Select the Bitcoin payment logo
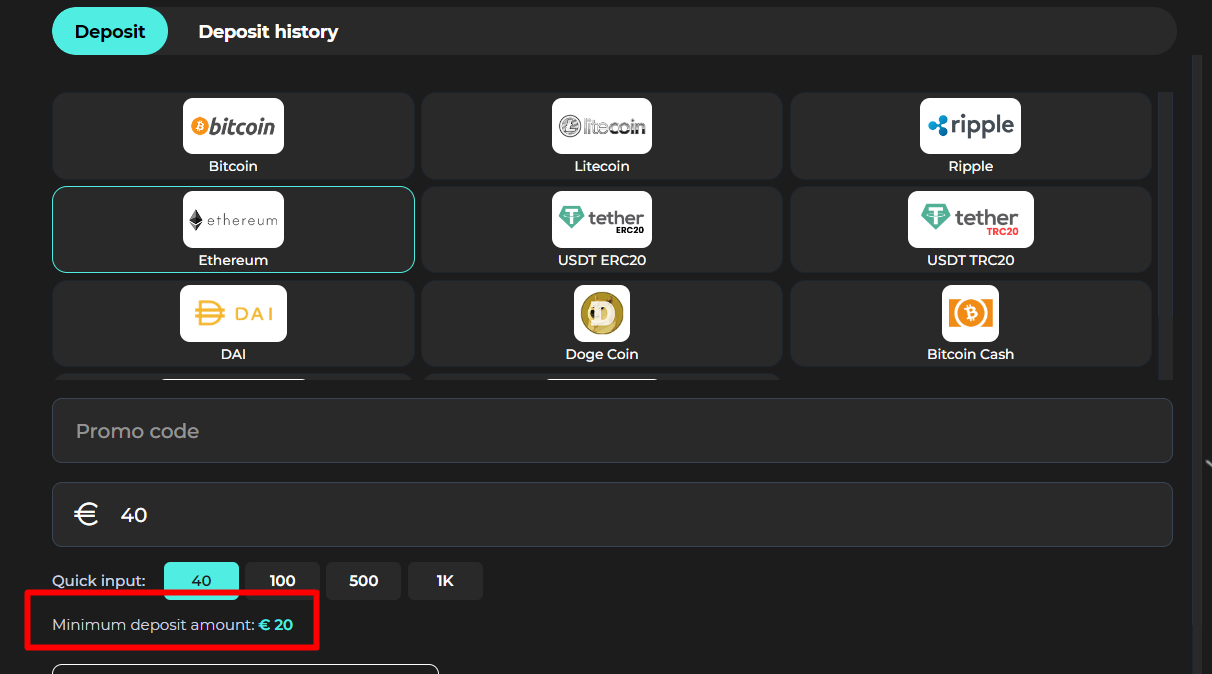 click(x=233, y=126)
